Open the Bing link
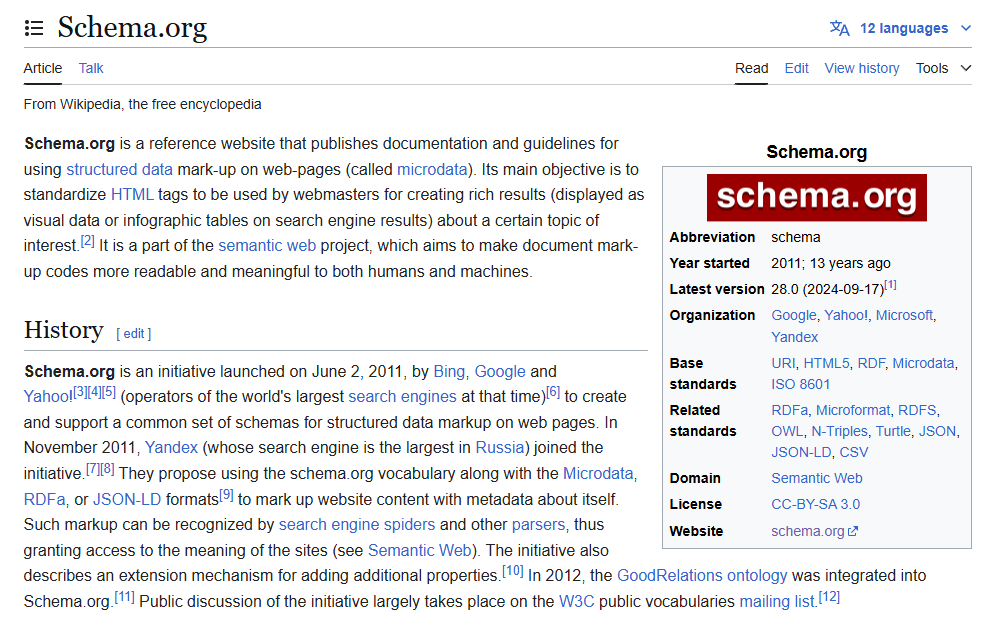994x626 pixels. (x=449, y=371)
